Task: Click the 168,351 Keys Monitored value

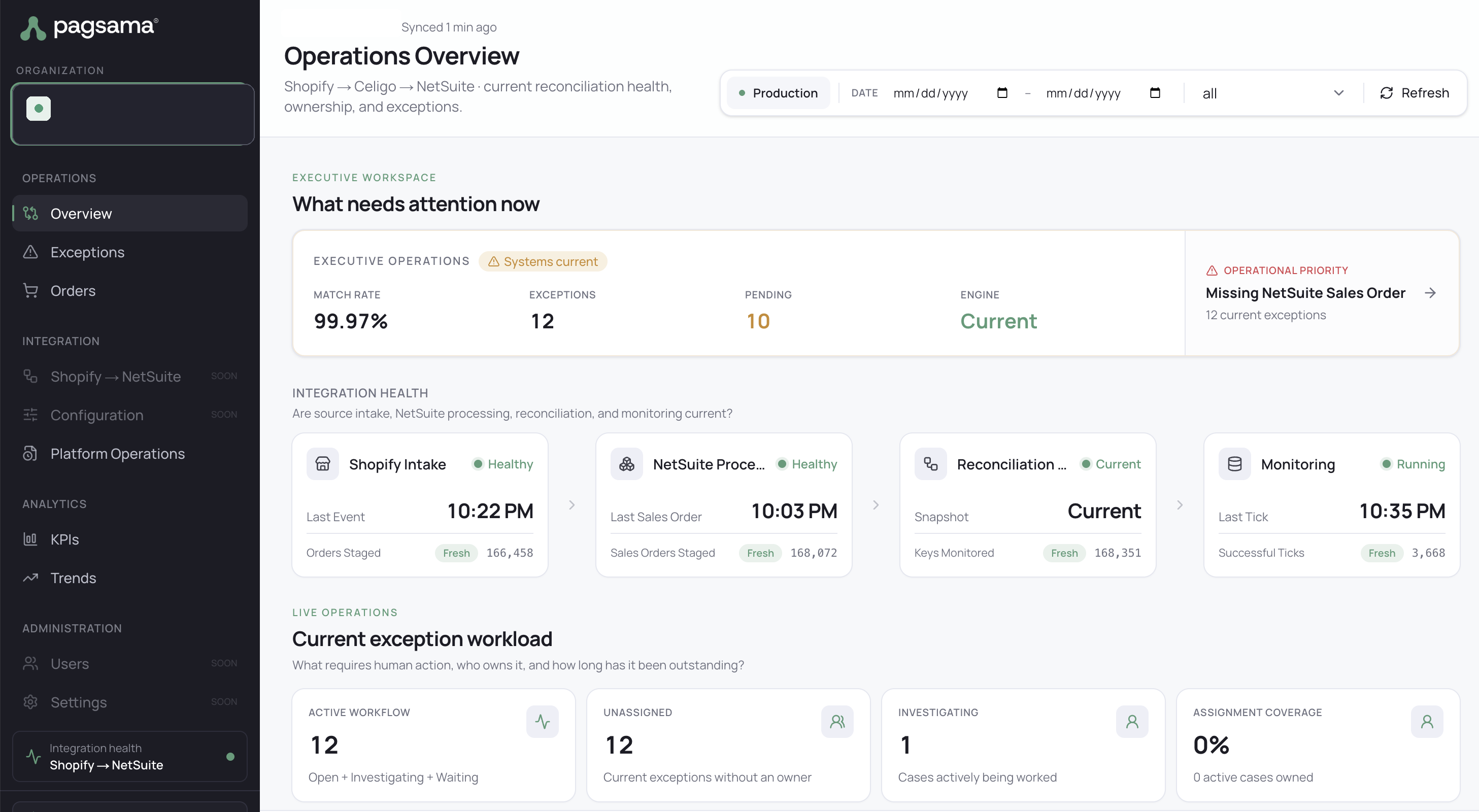Action: (x=1117, y=553)
